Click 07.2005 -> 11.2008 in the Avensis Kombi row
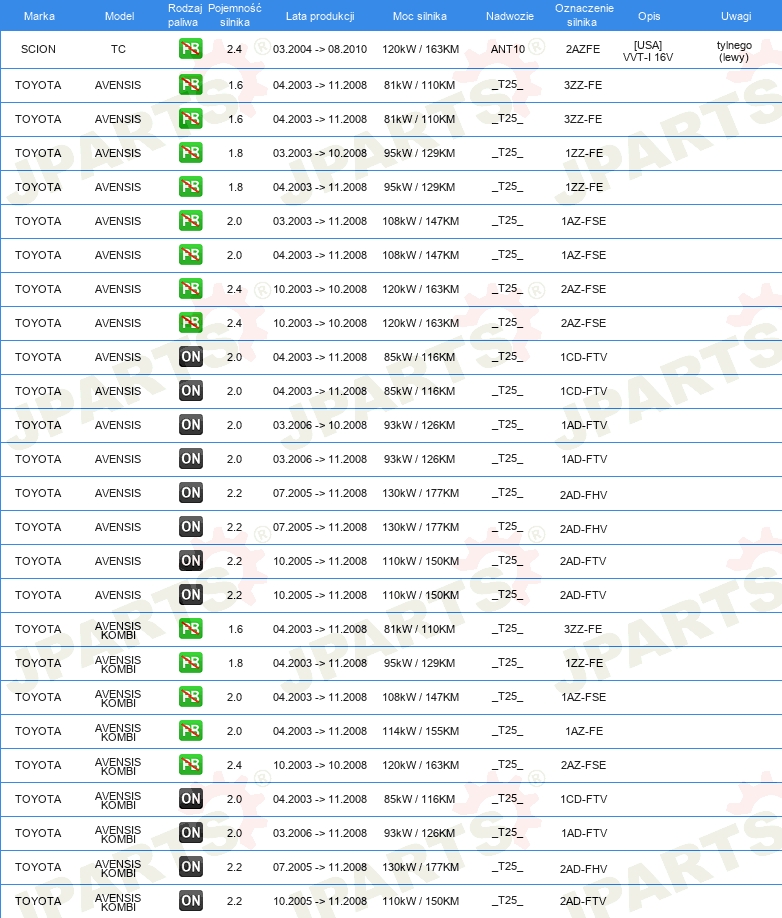 (x=320, y=867)
